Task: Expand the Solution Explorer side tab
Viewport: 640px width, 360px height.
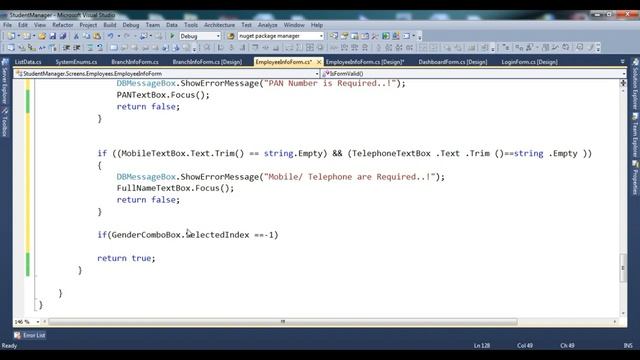Action: [x=635, y=84]
